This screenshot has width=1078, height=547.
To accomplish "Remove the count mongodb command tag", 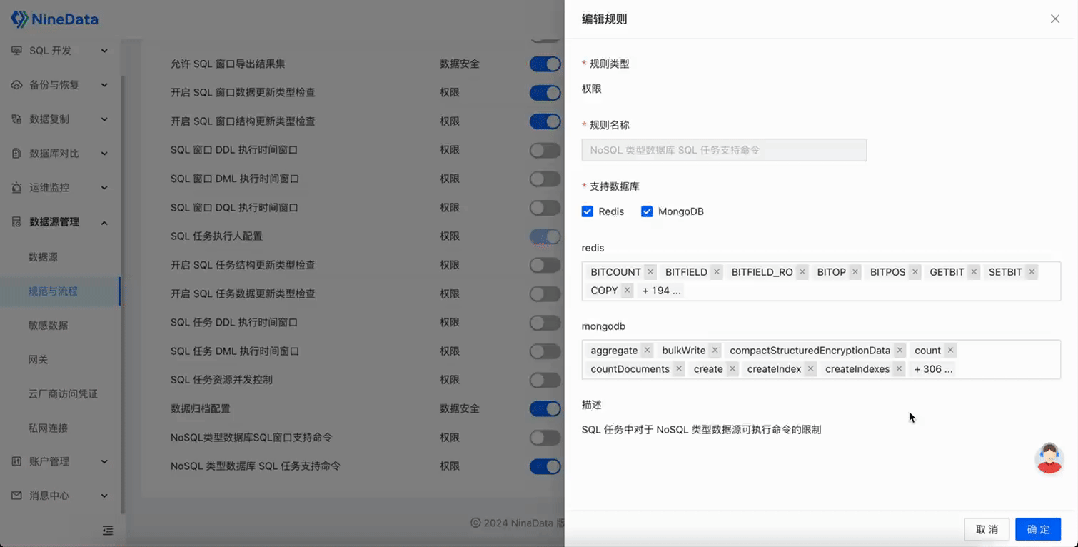I will 950,350.
